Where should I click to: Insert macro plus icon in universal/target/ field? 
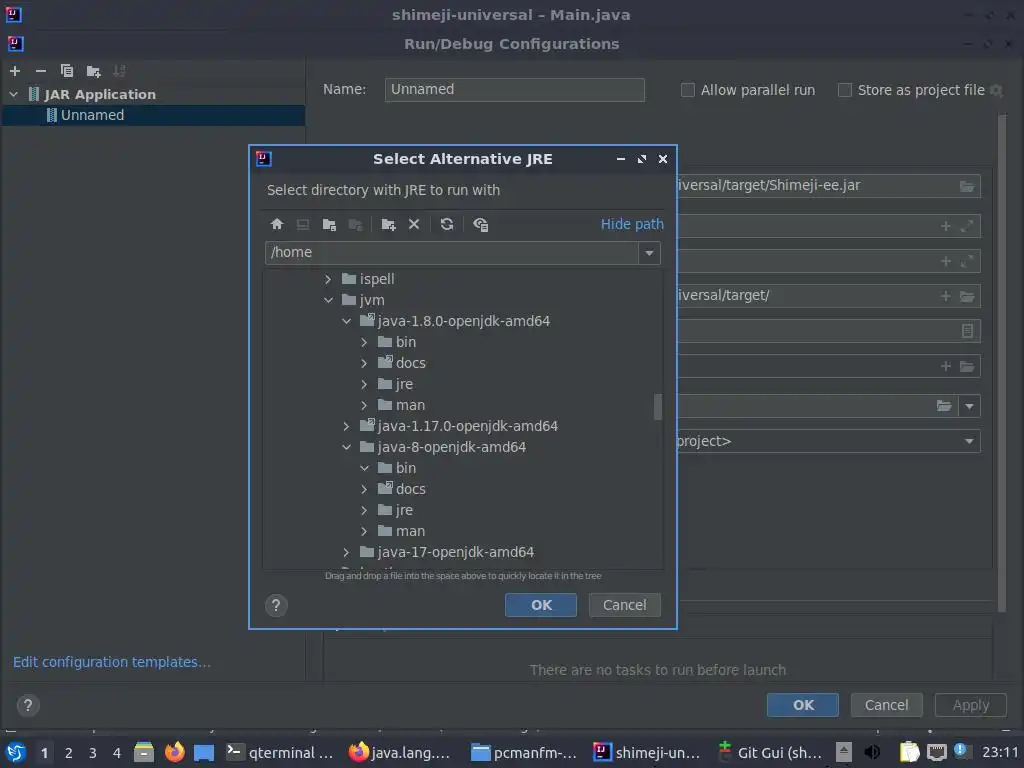click(x=945, y=296)
